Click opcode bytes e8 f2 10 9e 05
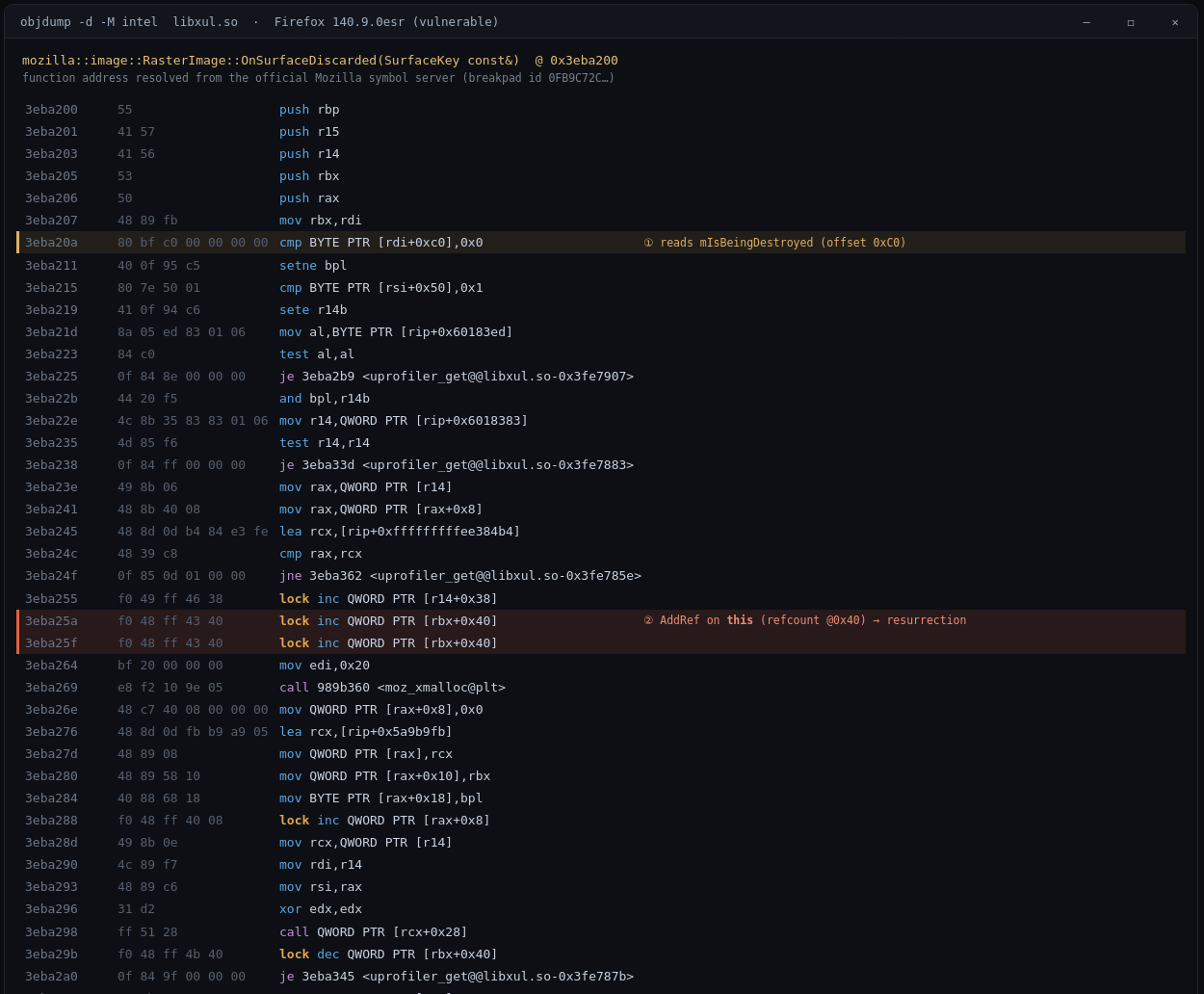 170,687
